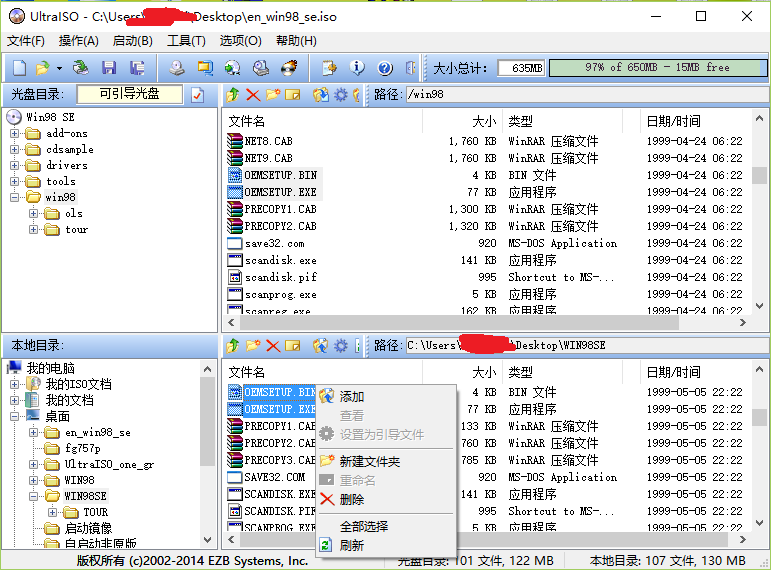Choose 新建文件夹 in the context menu
The image size is (771, 570).
[386, 461]
